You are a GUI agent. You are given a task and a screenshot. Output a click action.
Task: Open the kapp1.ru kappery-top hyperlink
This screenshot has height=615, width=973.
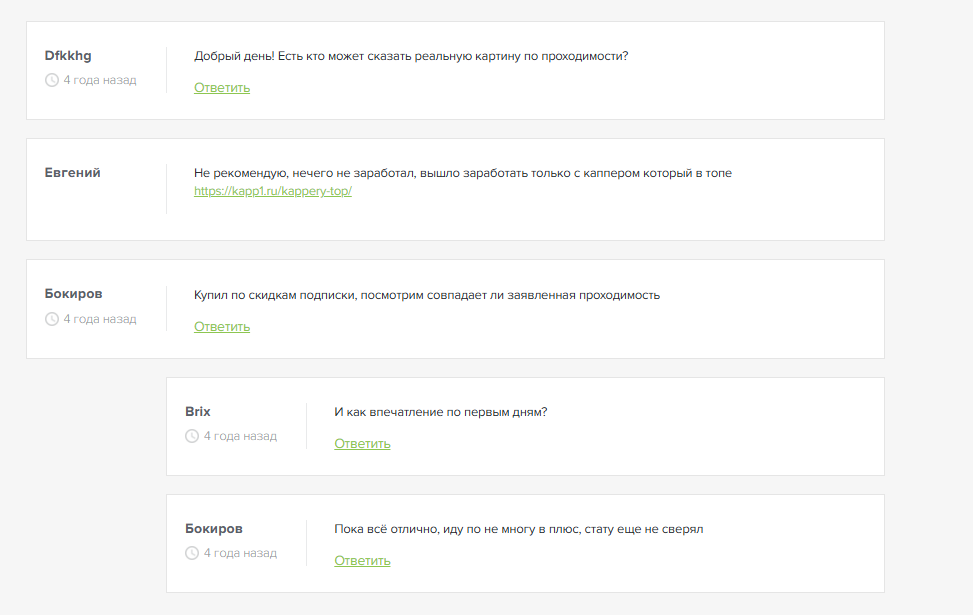pos(271,191)
